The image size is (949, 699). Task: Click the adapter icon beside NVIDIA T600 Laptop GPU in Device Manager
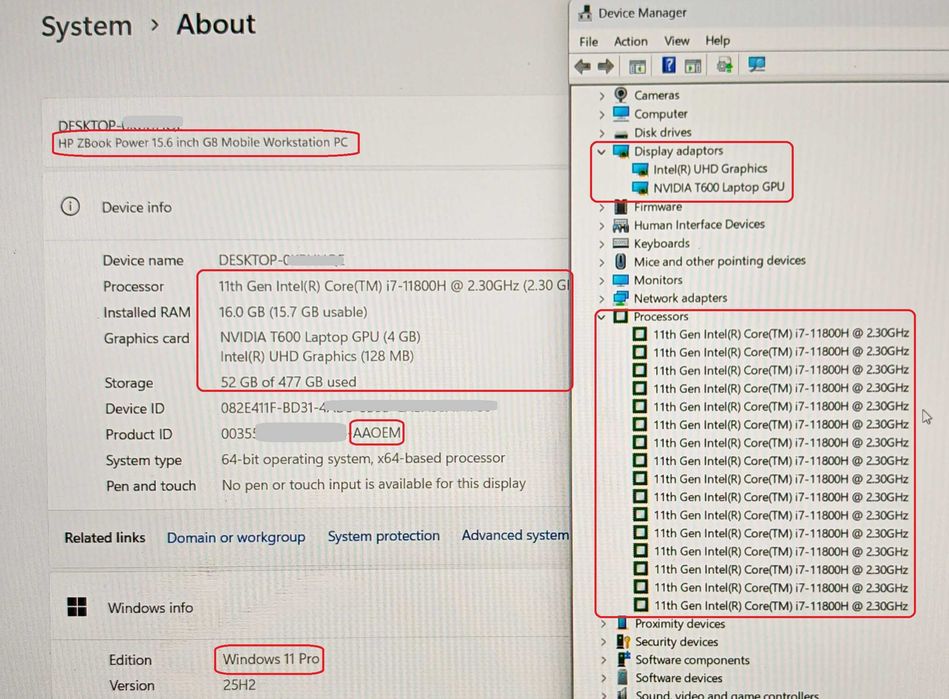pos(640,188)
